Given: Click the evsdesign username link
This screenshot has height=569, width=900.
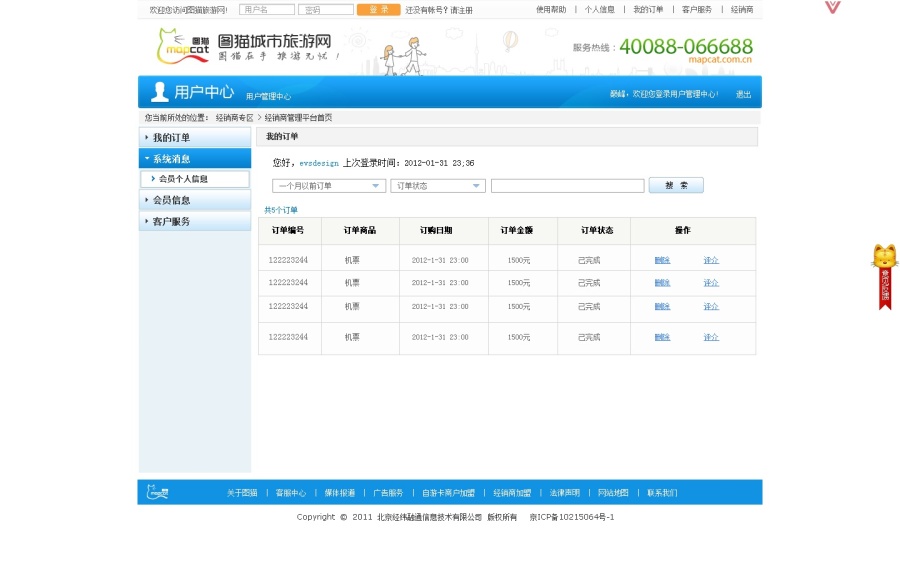Looking at the screenshot, I should tap(319, 163).
